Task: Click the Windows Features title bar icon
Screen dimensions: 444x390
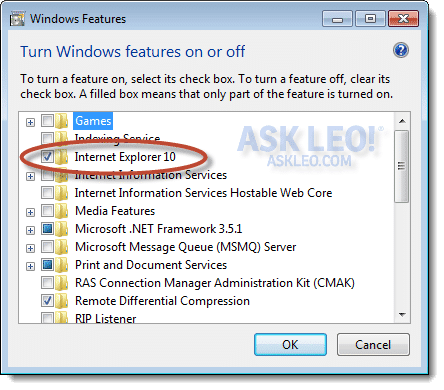Action: 17,19
